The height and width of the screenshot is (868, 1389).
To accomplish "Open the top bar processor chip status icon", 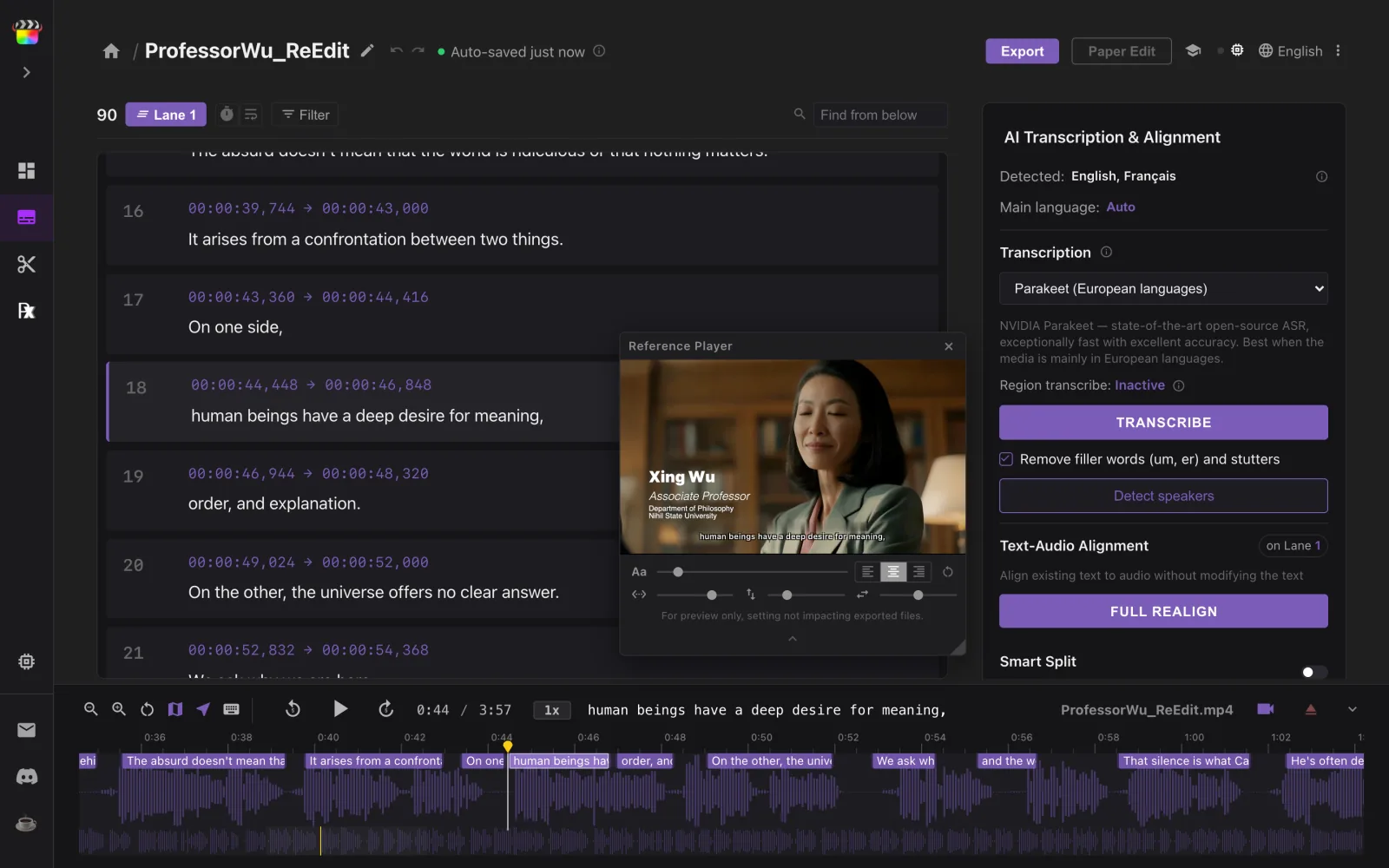I will coord(1237,50).
